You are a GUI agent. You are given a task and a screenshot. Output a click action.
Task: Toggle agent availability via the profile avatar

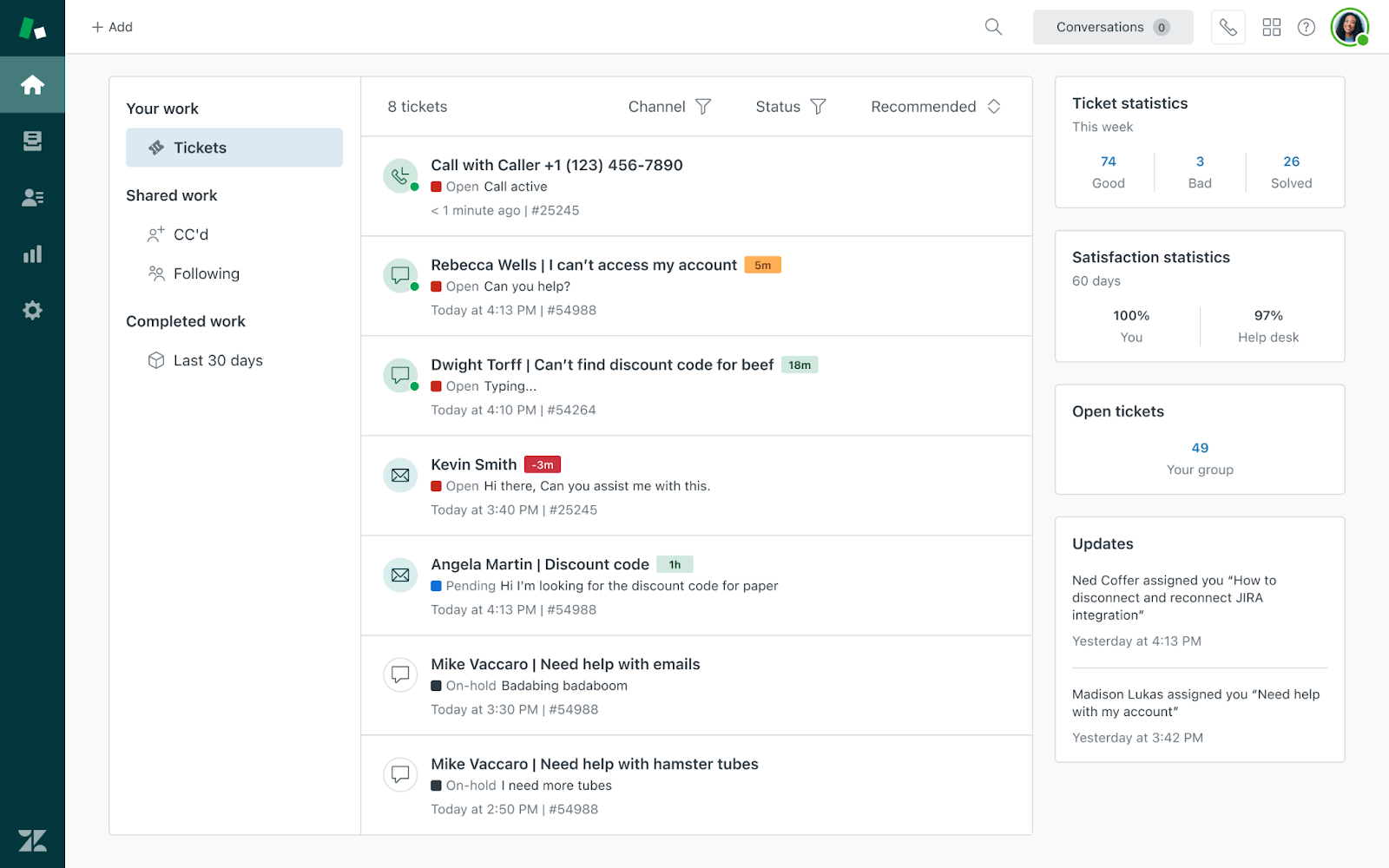(1348, 27)
